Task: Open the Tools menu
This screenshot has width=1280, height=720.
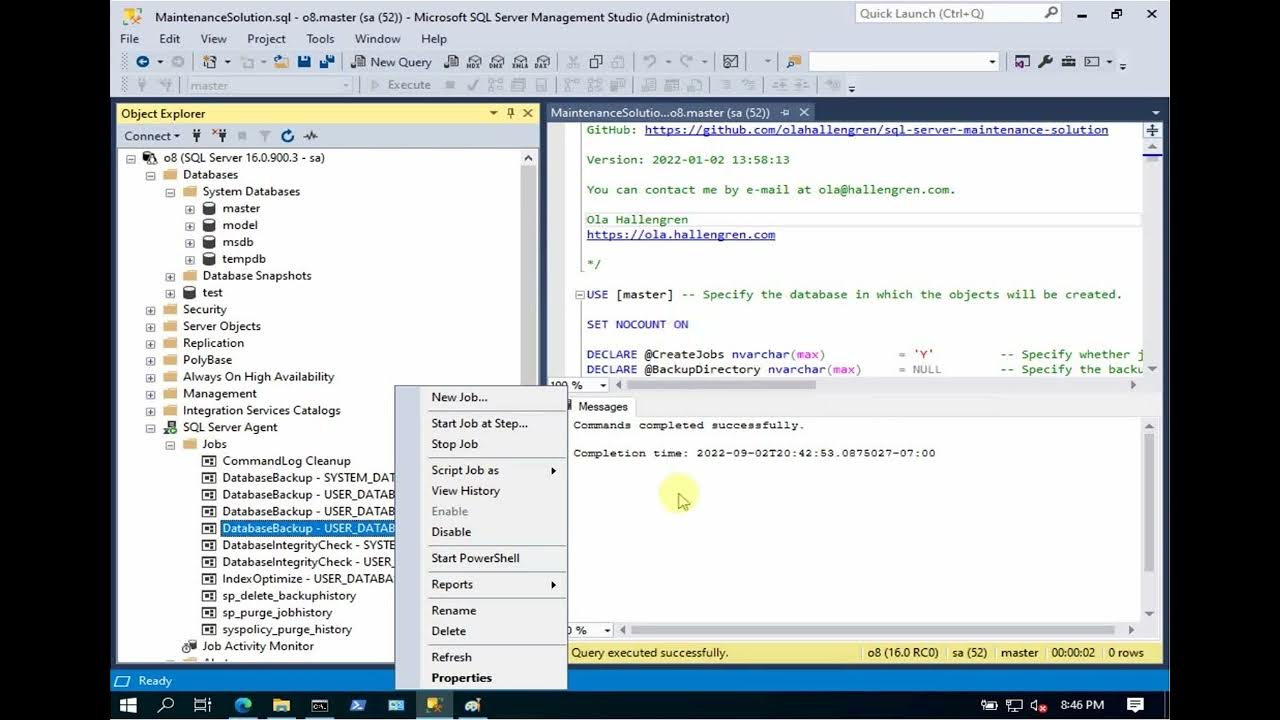Action: [x=320, y=39]
